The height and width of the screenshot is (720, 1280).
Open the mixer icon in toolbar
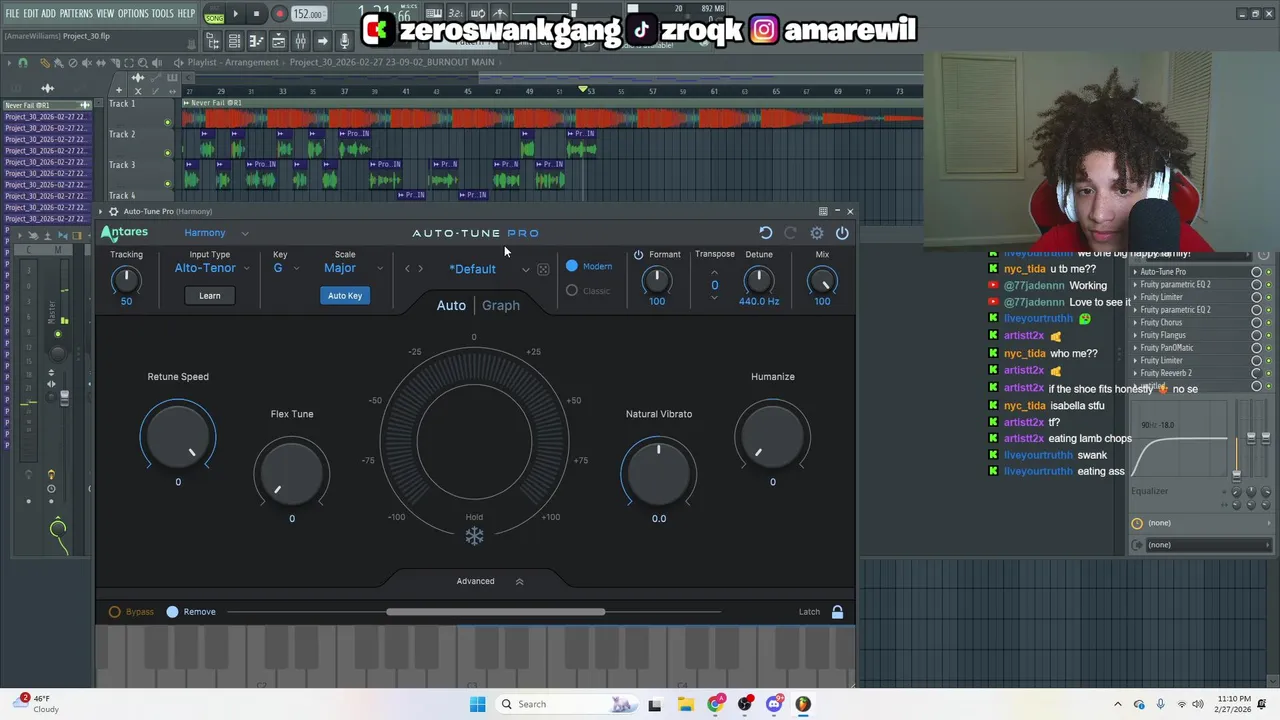point(300,41)
